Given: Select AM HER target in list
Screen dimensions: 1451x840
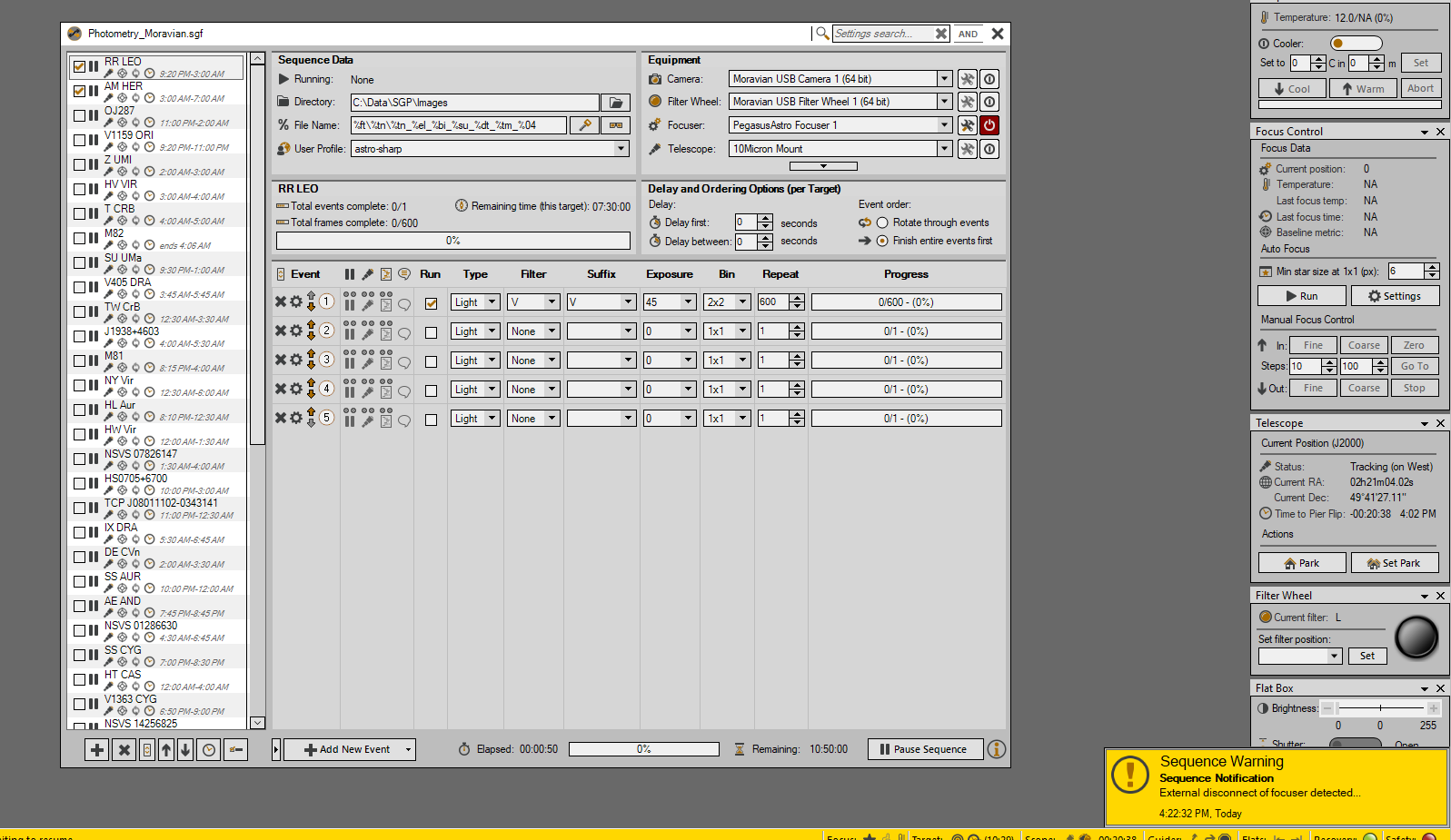Looking at the screenshot, I should point(124,86).
